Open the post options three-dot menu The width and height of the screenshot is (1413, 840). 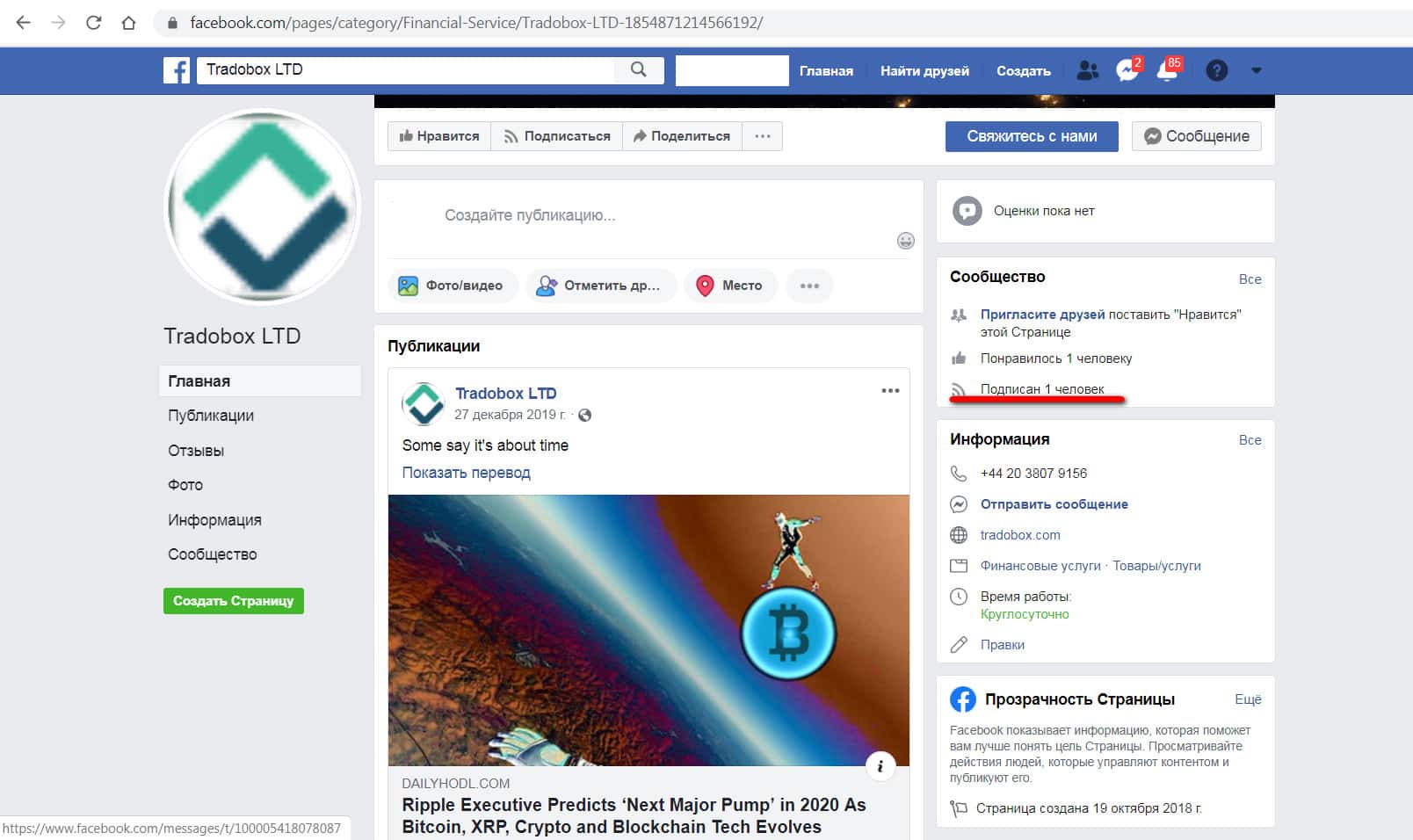pos(890,391)
